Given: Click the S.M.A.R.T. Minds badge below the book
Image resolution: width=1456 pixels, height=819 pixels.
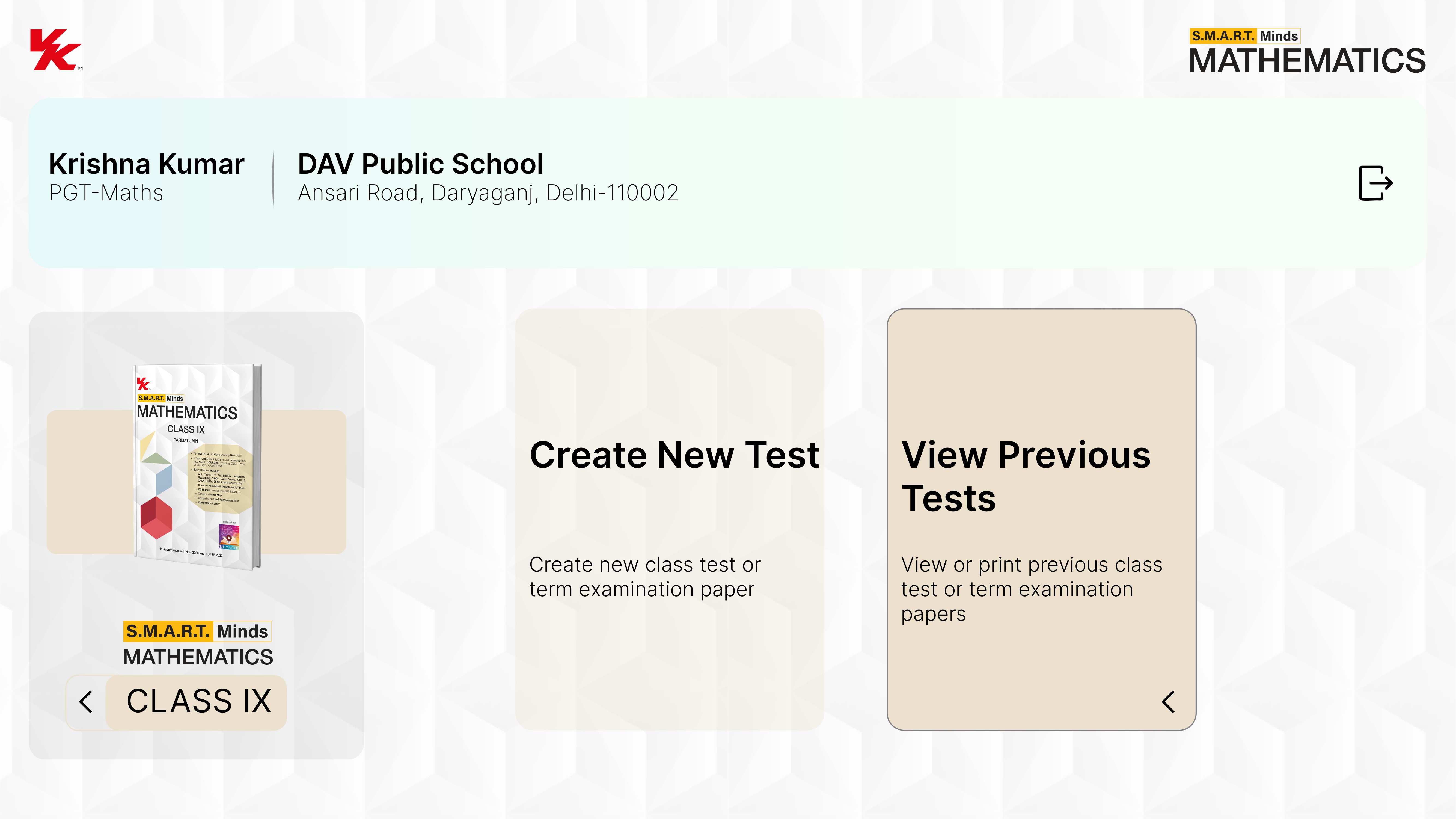Looking at the screenshot, I should coord(197,631).
